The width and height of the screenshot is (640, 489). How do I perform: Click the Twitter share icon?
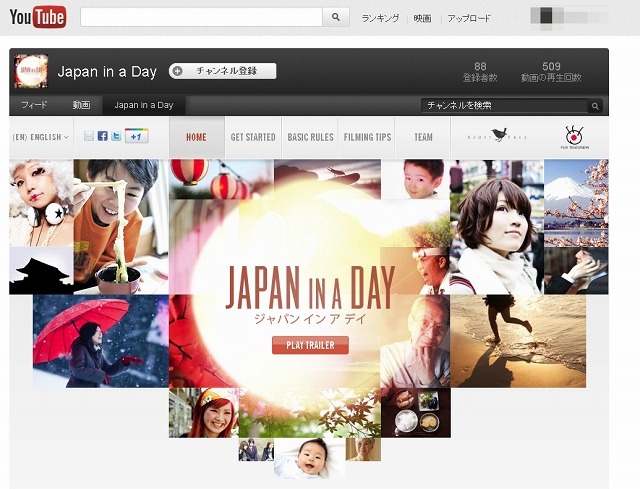(116, 136)
